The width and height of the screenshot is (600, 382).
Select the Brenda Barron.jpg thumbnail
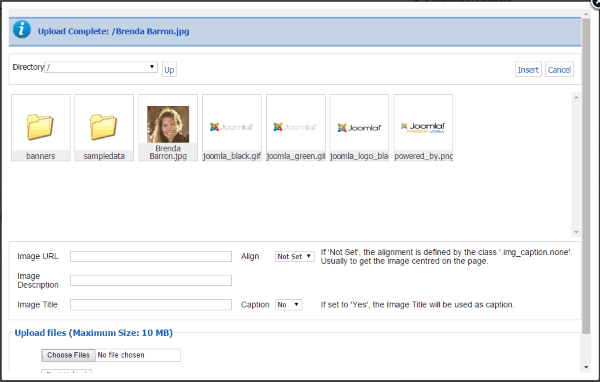(x=168, y=127)
